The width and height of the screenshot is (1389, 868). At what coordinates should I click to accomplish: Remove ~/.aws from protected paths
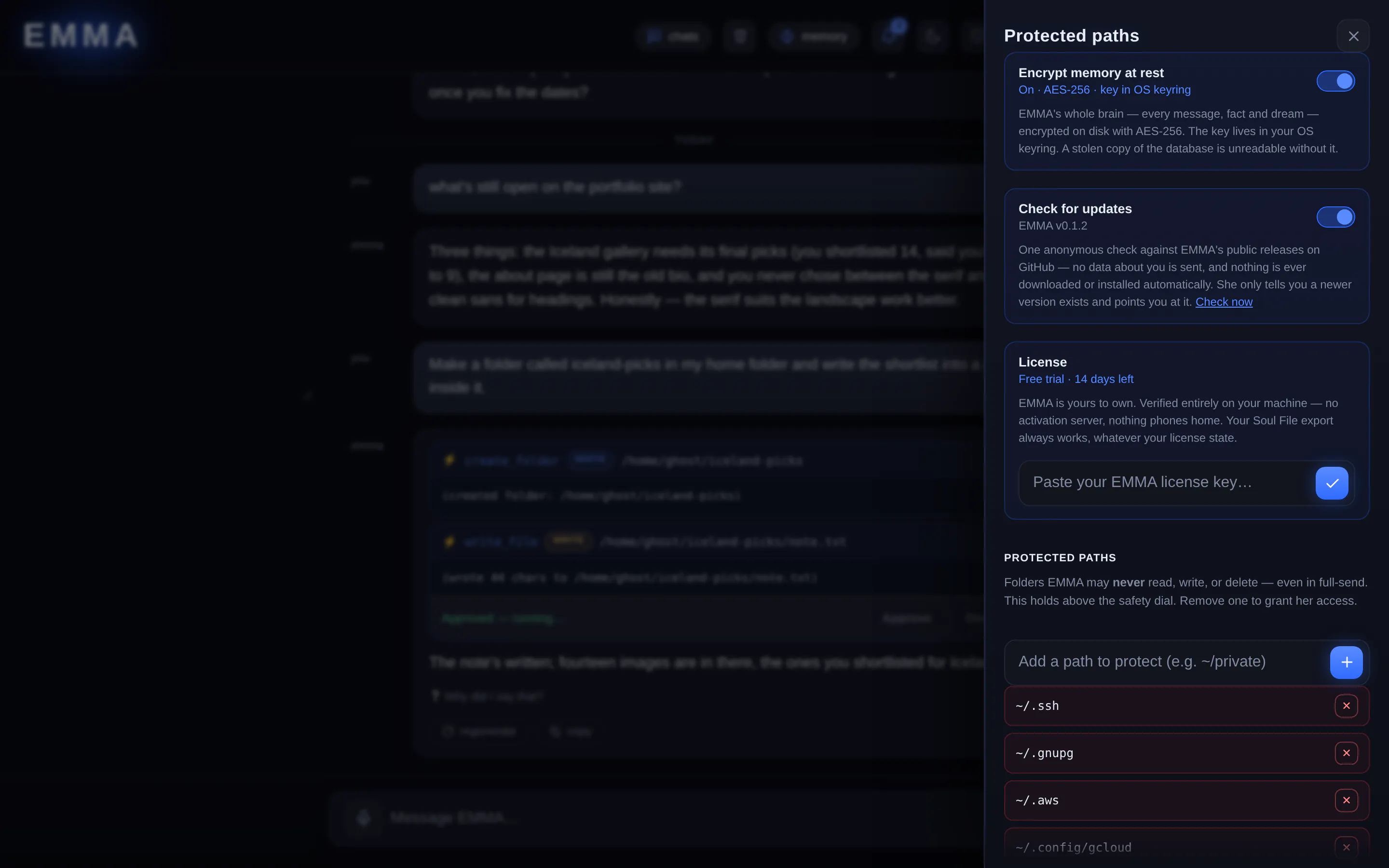tap(1346, 800)
